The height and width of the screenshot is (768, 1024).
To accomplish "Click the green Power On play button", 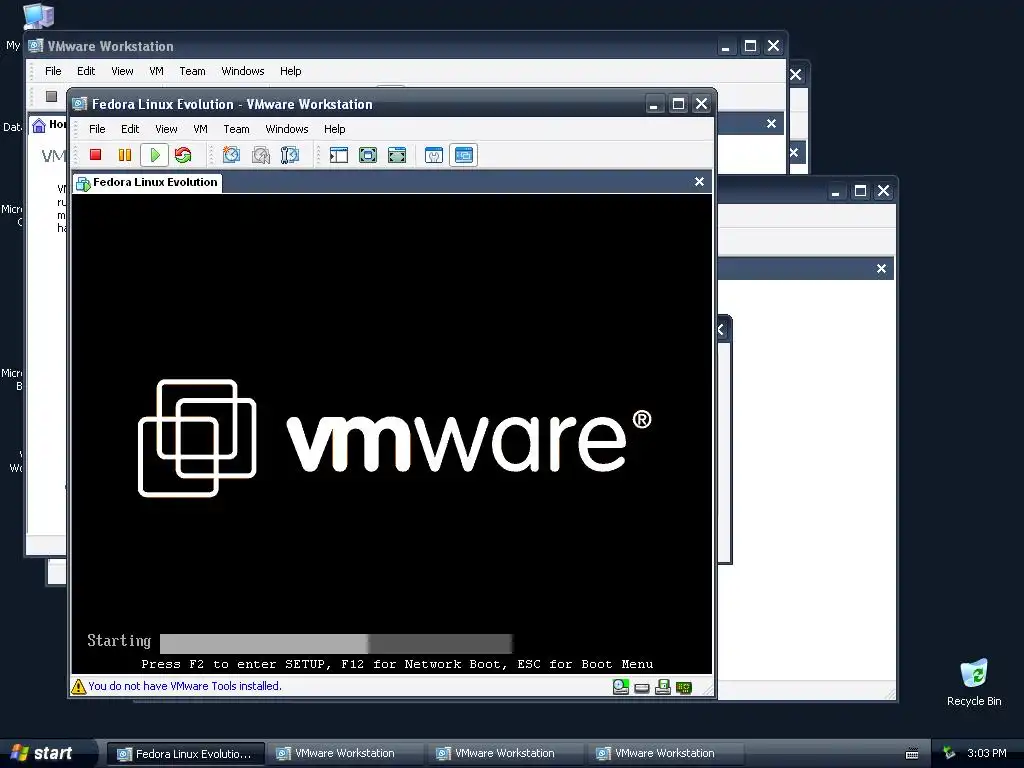I will pos(155,155).
